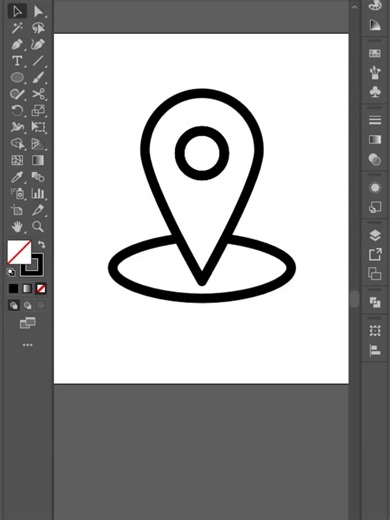390x520 pixels.
Task: Select the Shaper tool
Action: click(17, 94)
